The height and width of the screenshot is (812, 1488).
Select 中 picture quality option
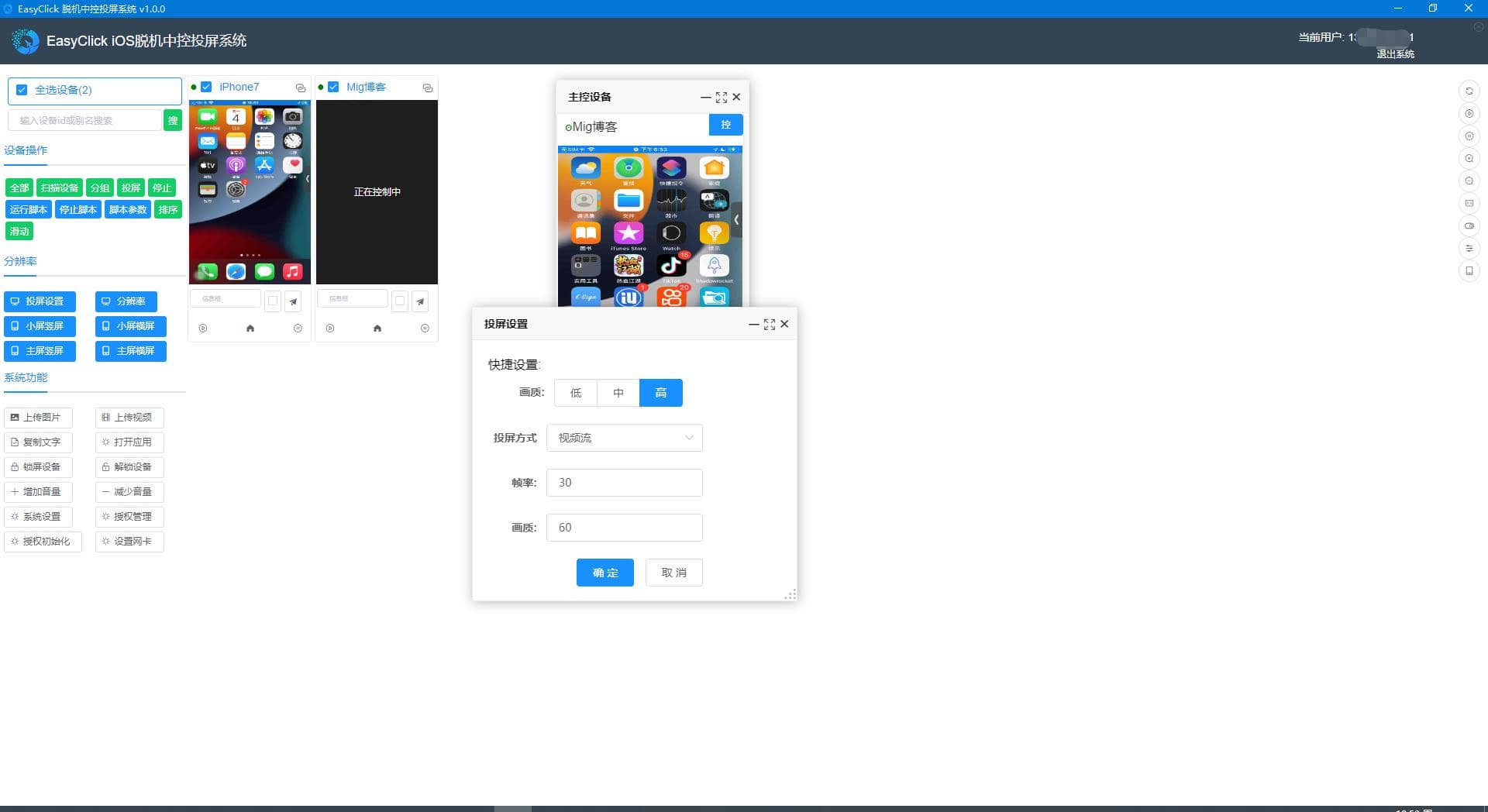click(x=618, y=393)
